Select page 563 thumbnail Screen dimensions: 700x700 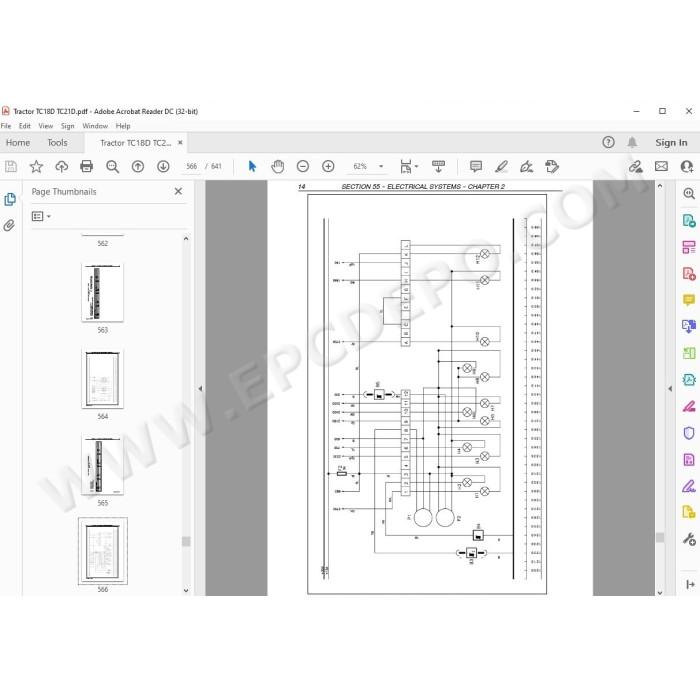103,292
